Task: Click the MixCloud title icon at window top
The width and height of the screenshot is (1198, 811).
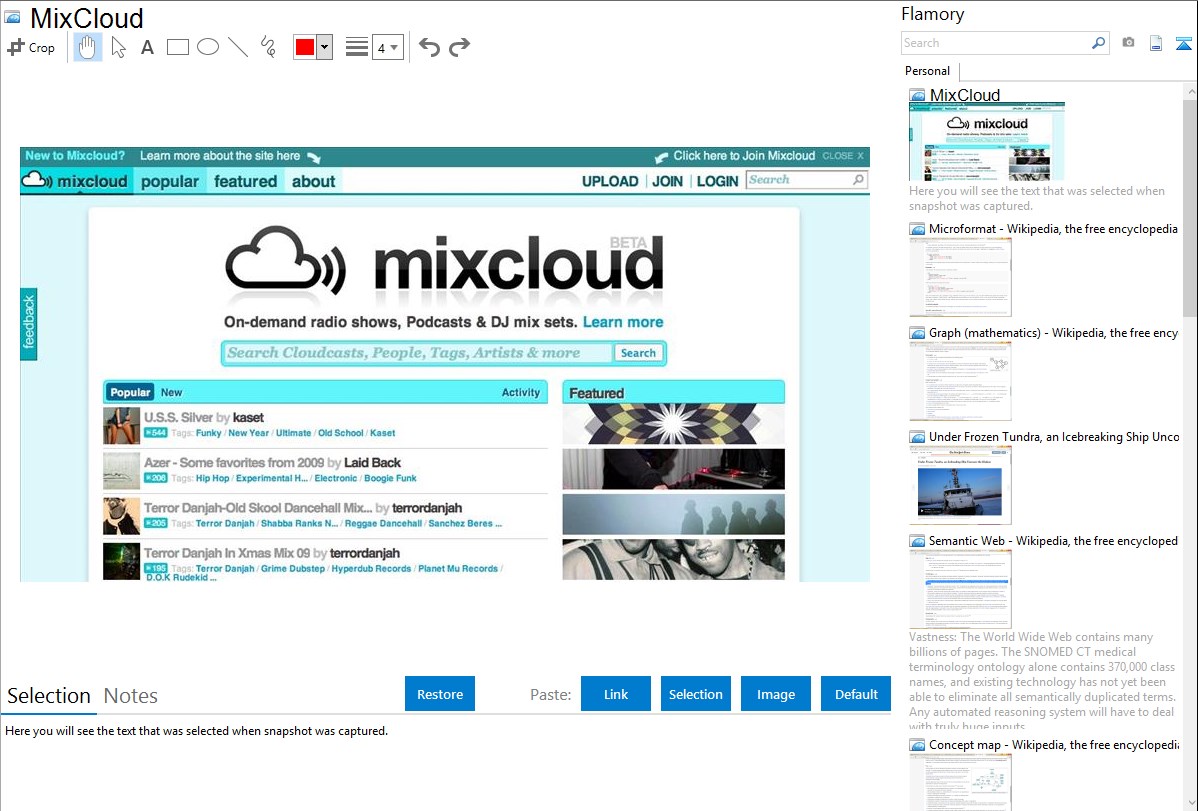Action: (12, 17)
